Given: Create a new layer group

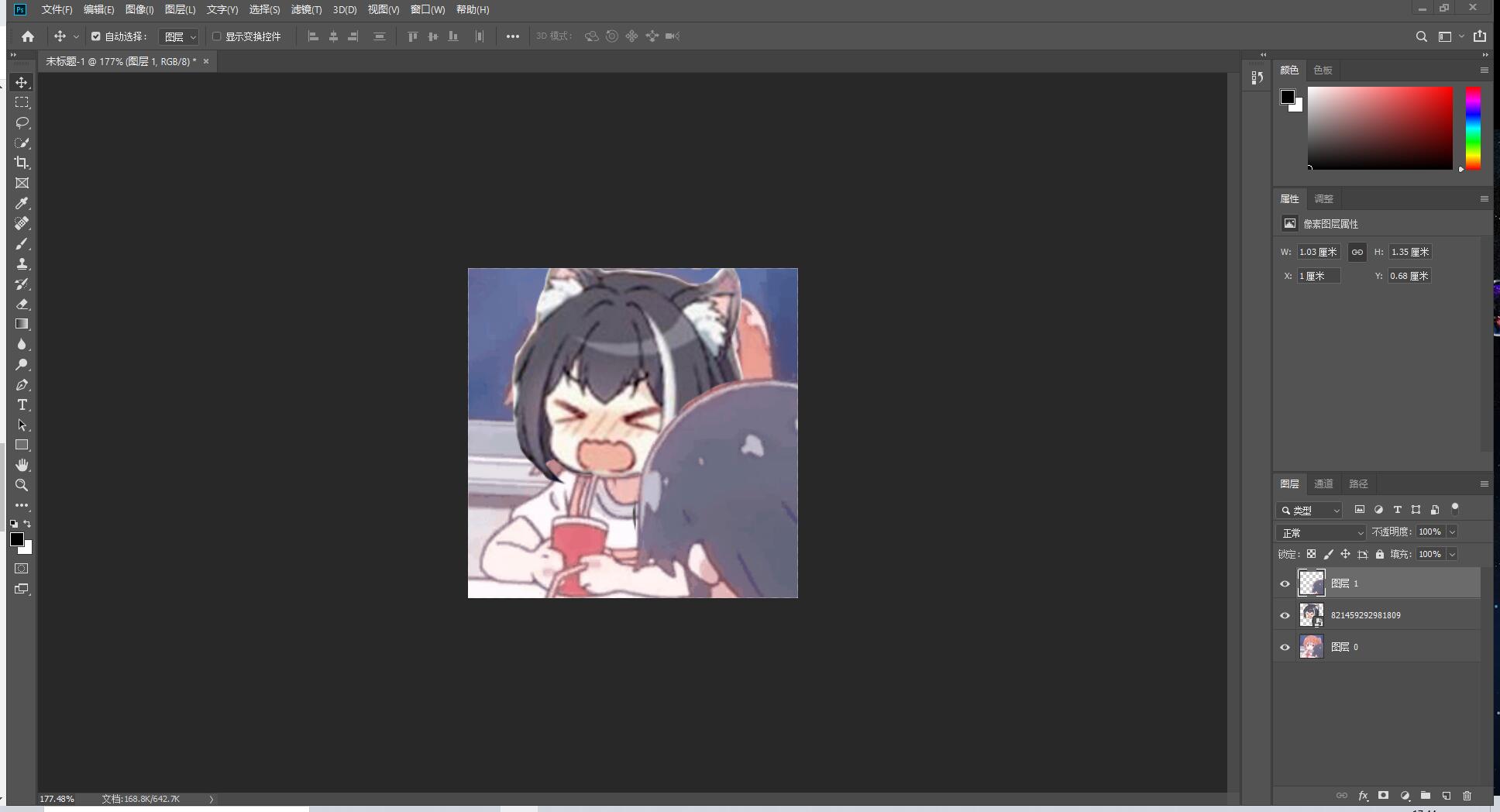Looking at the screenshot, I should (1426, 796).
